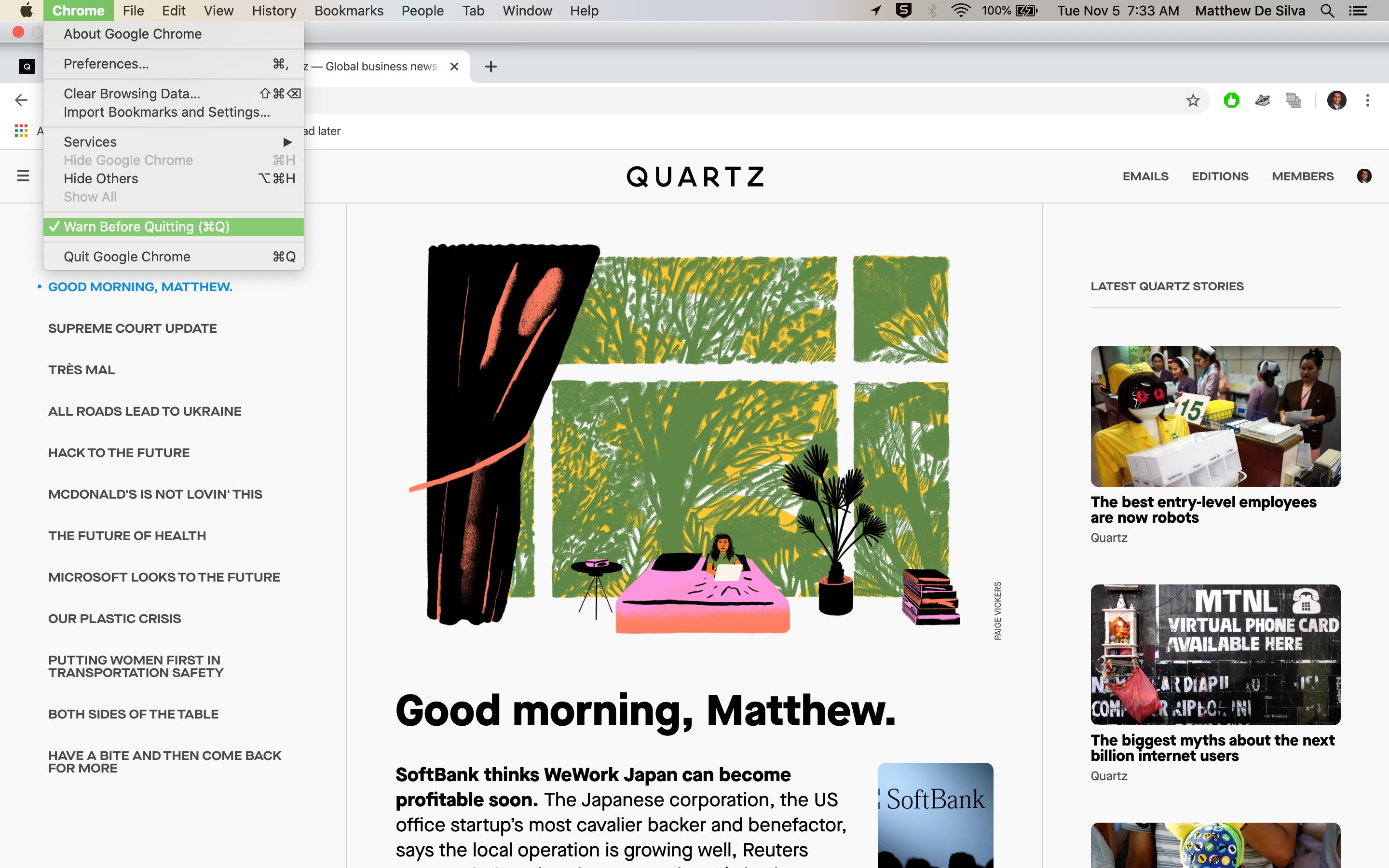The width and height of the screenshot is (1389, 868).
Task: Click the location services arrow icon
Action: 875,10
